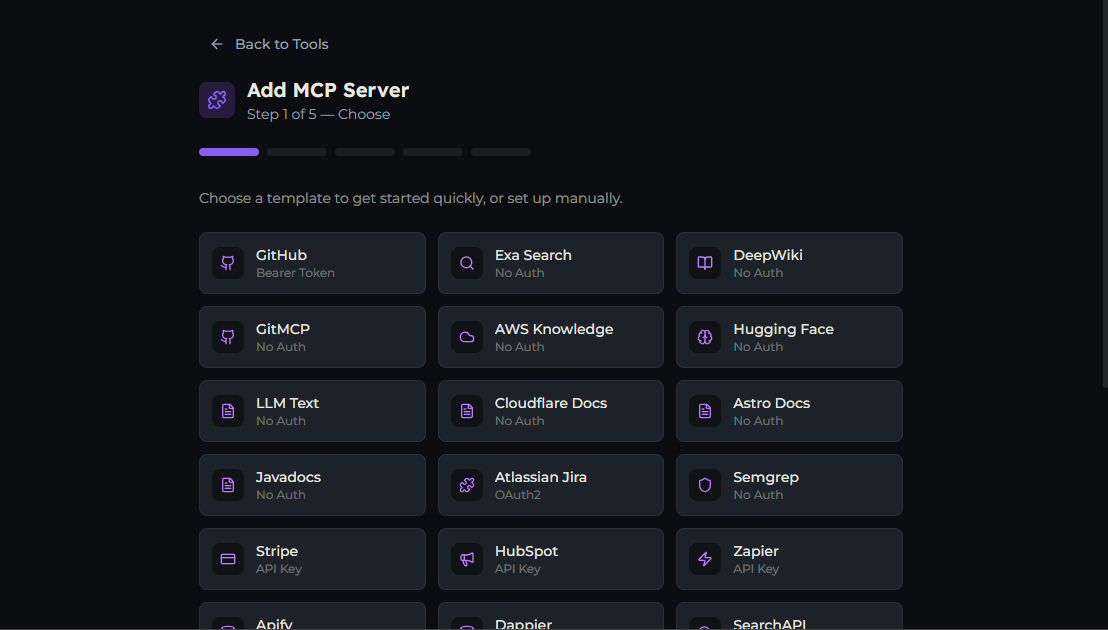Click the page vertical scrollbar thumb
Viewport: 1108px width, 630px height.
coord(1105,194)
